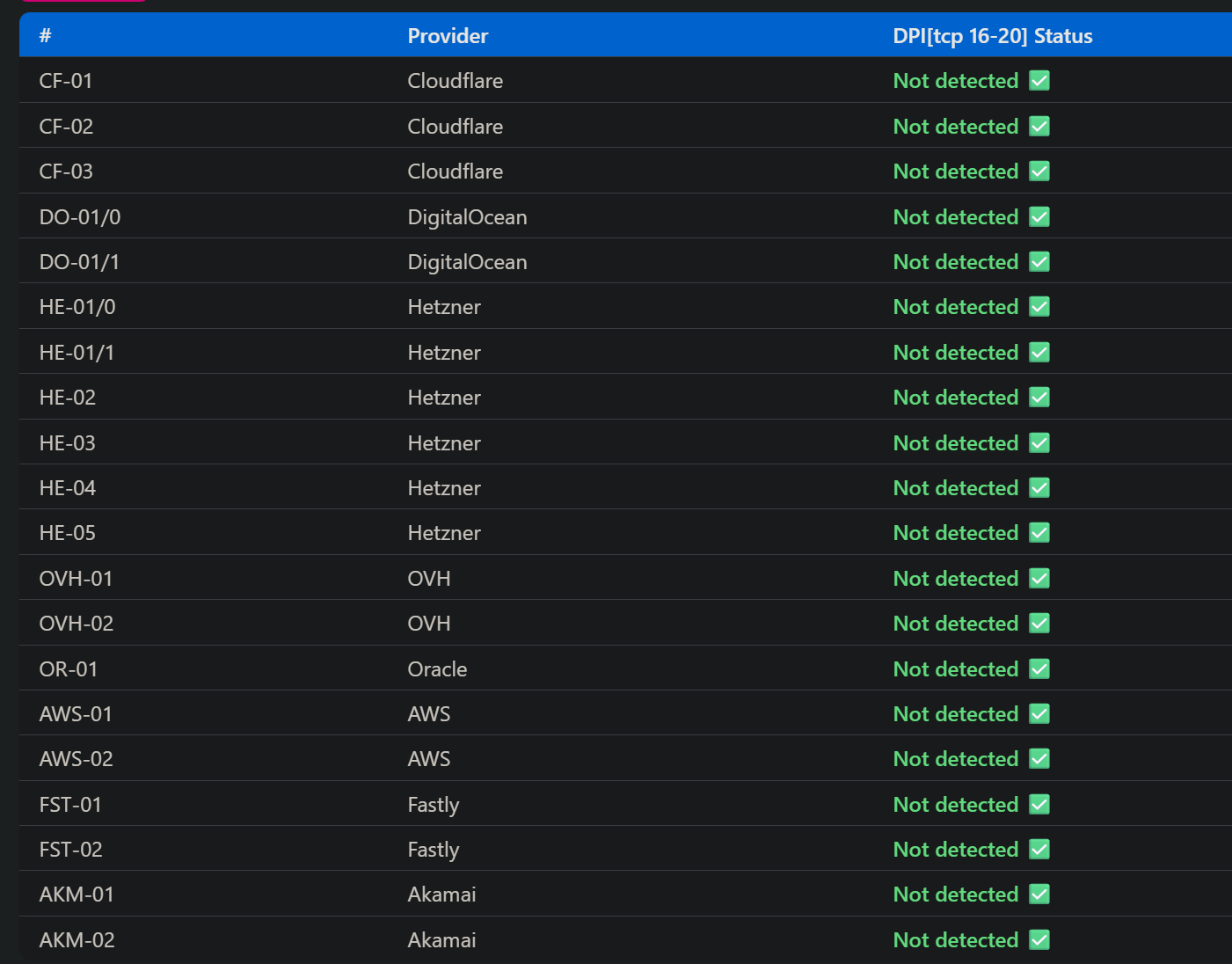Click 'DigitalOcean' provider in row DO-01/0
1232x964 pixels.
coord(467,217)
